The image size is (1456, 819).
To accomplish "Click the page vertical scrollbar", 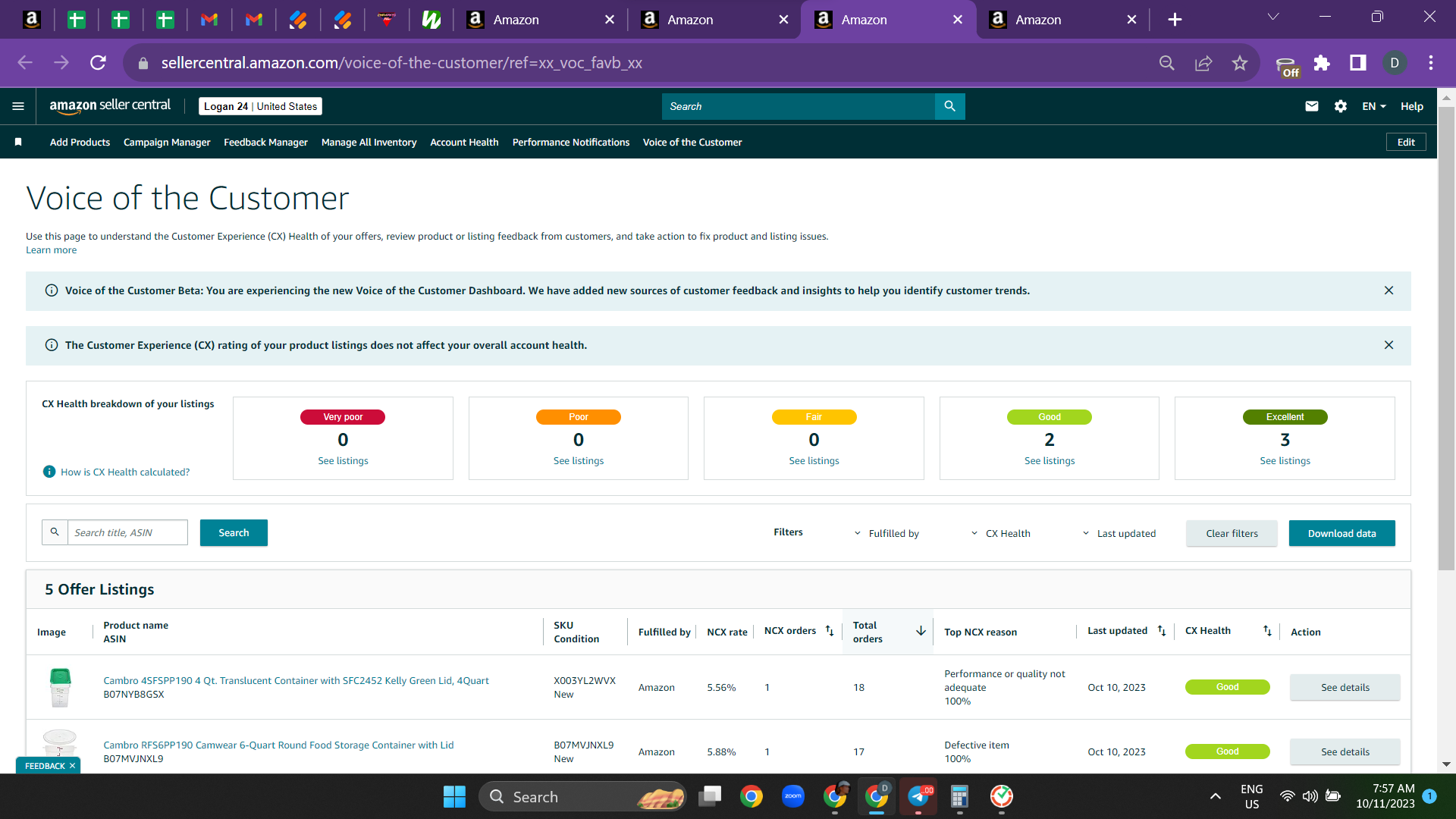I will pyautogui.click(x=1446, y=337).
